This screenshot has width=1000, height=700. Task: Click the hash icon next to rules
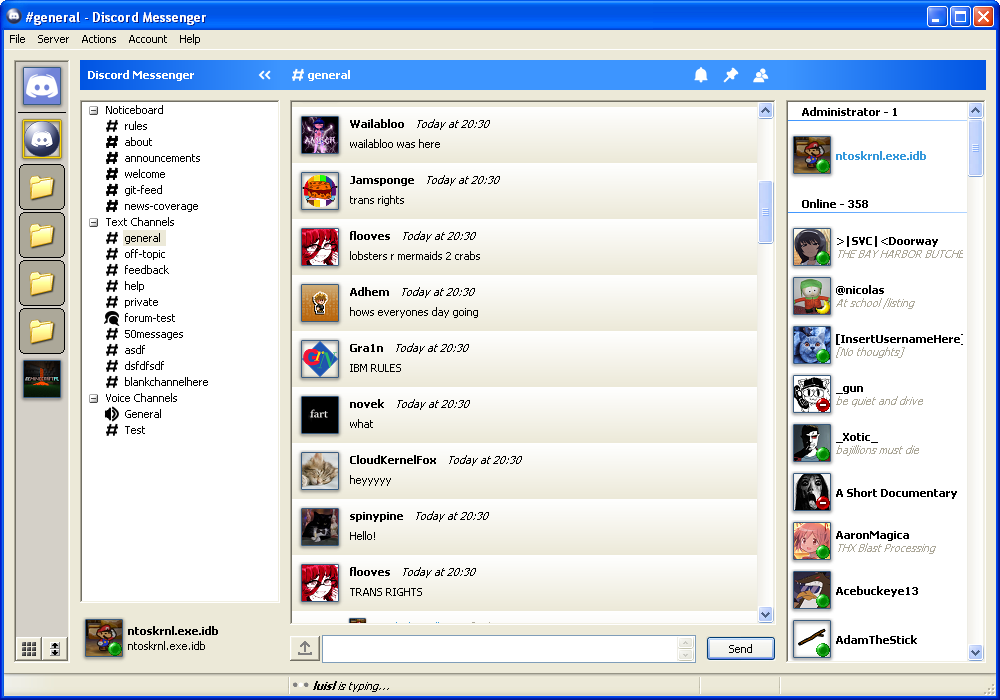(112, 126)
